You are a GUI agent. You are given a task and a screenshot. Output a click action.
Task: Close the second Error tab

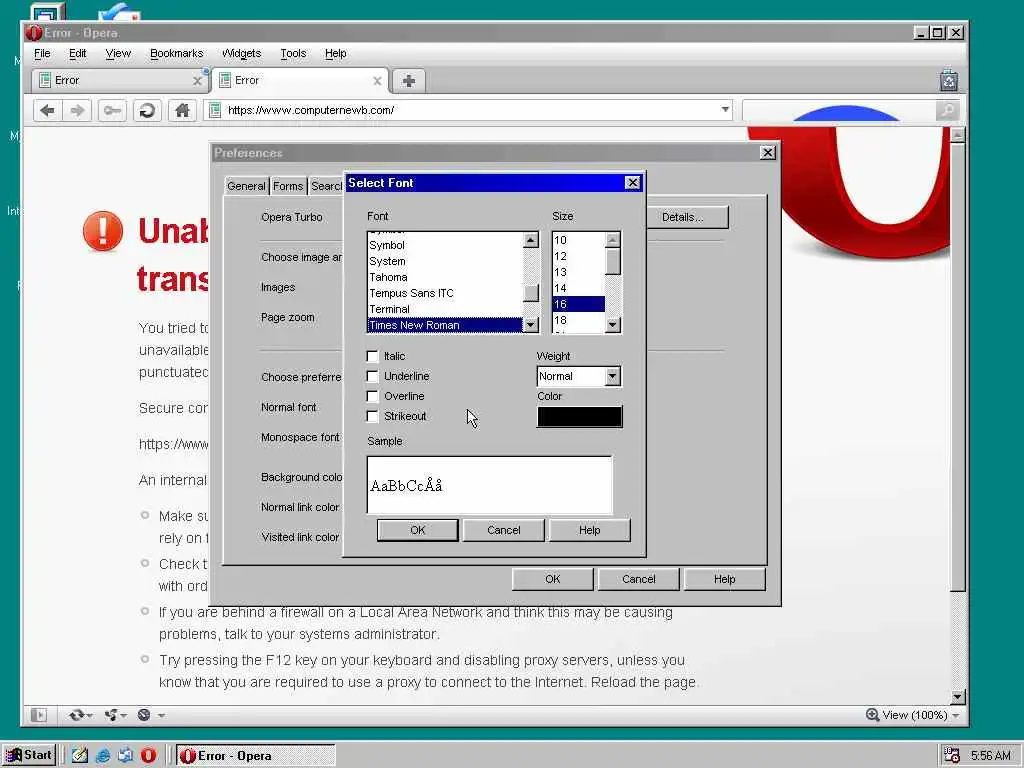tap(377, 80)
